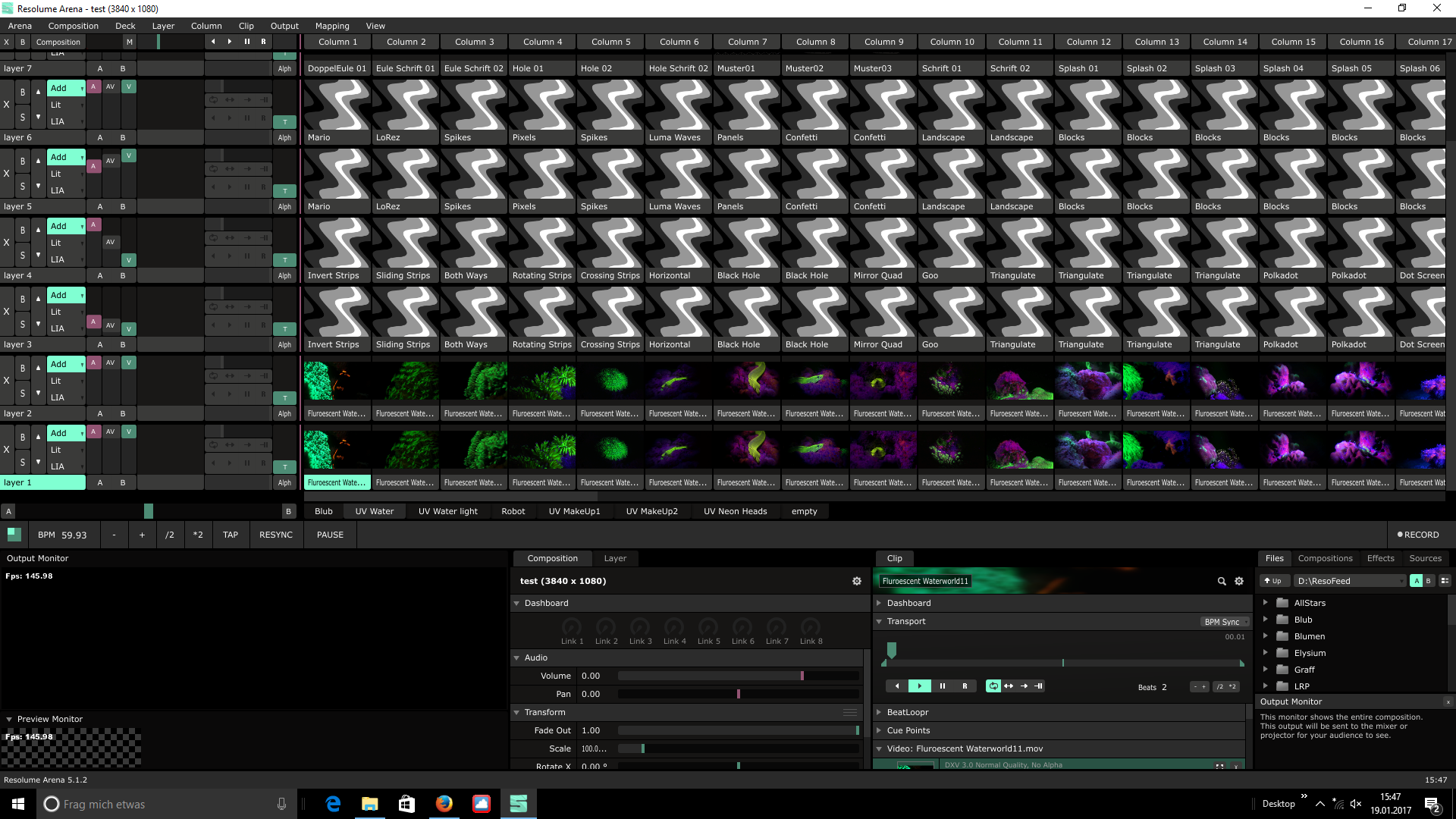The width and height of the screenshot is (1456, 819).
Task: Pause the clip in Transport
Action: click(x=943, y=686)
